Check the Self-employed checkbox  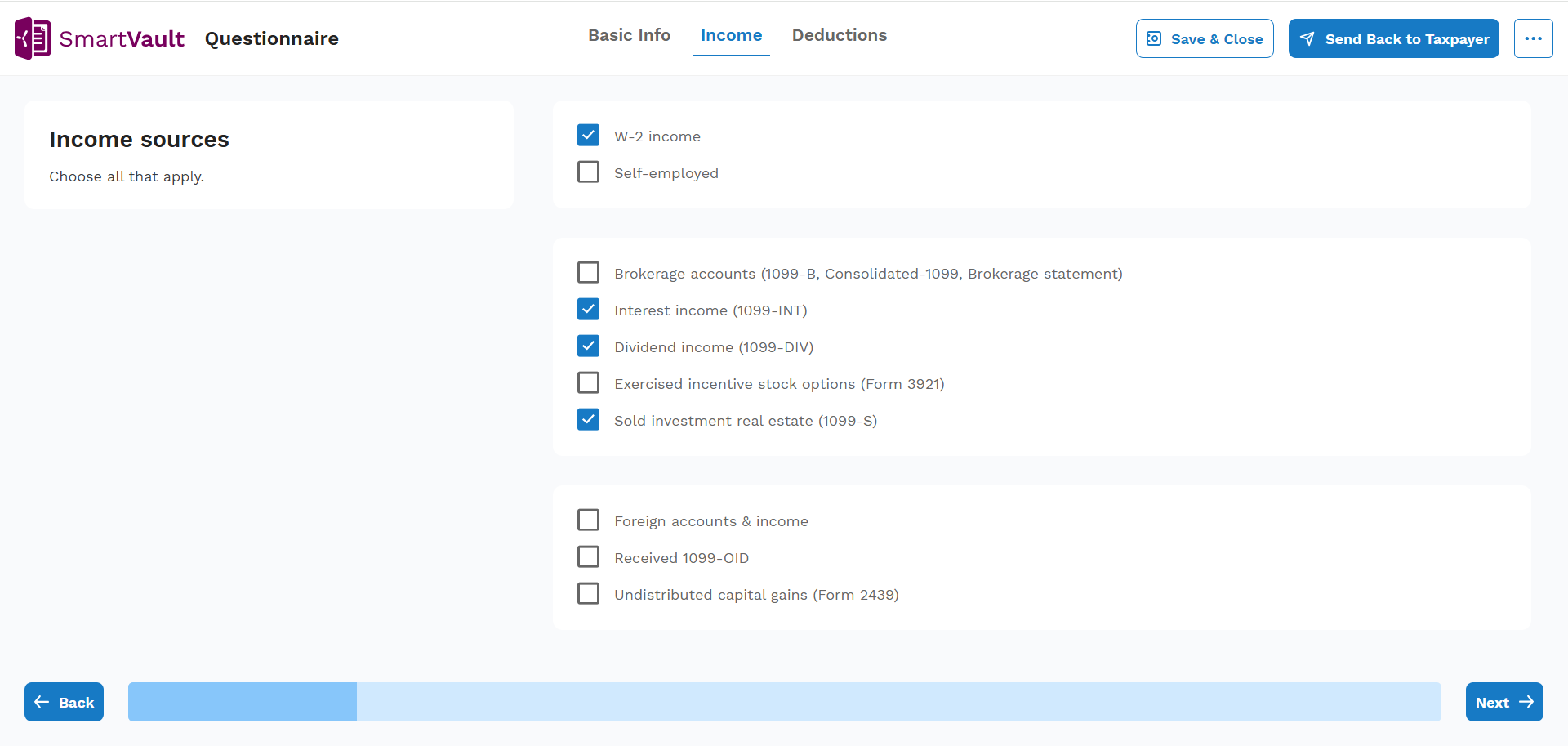[588, 172]
